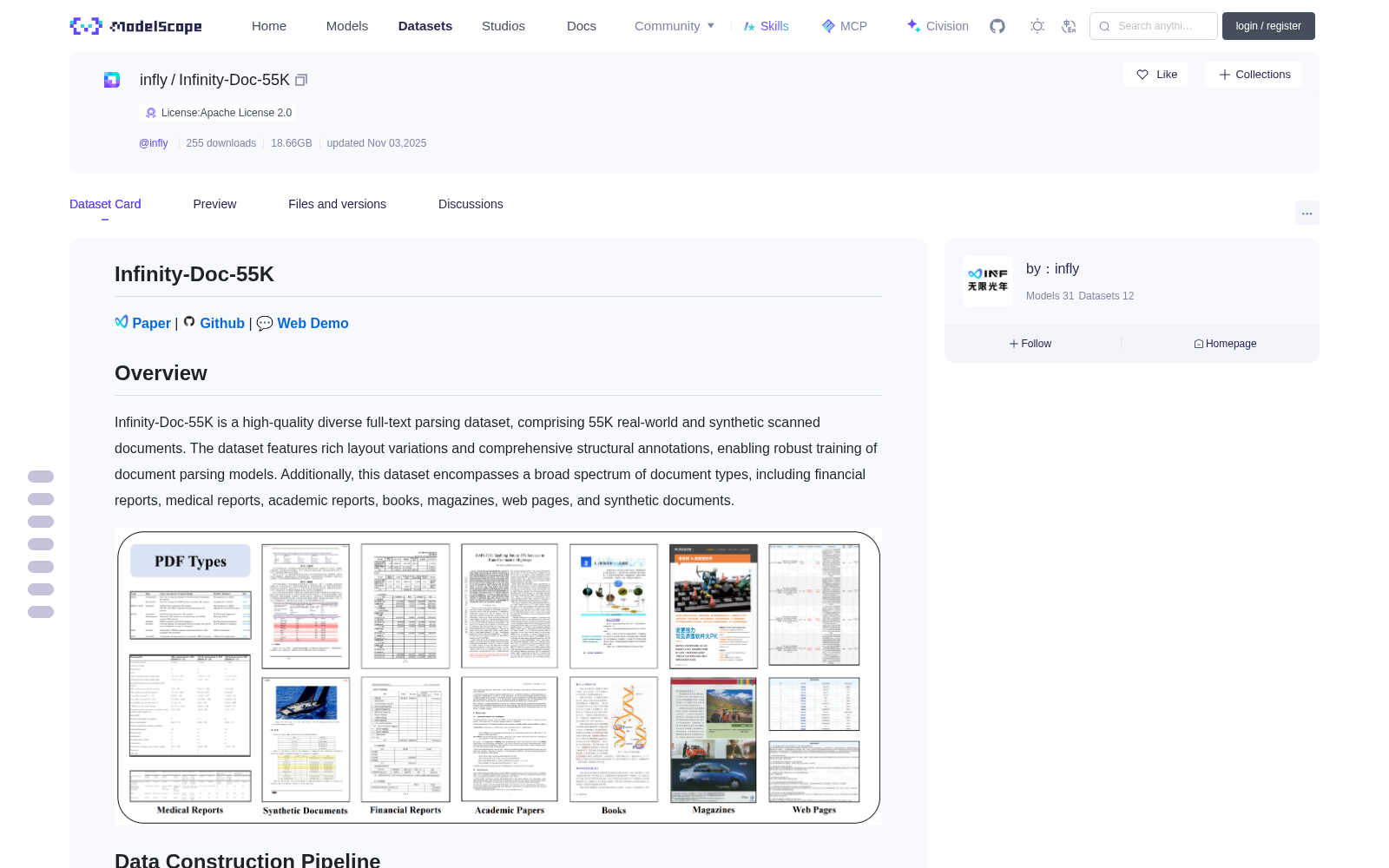
Task: Open the Skills navigation link
Action: pos(766,26)
